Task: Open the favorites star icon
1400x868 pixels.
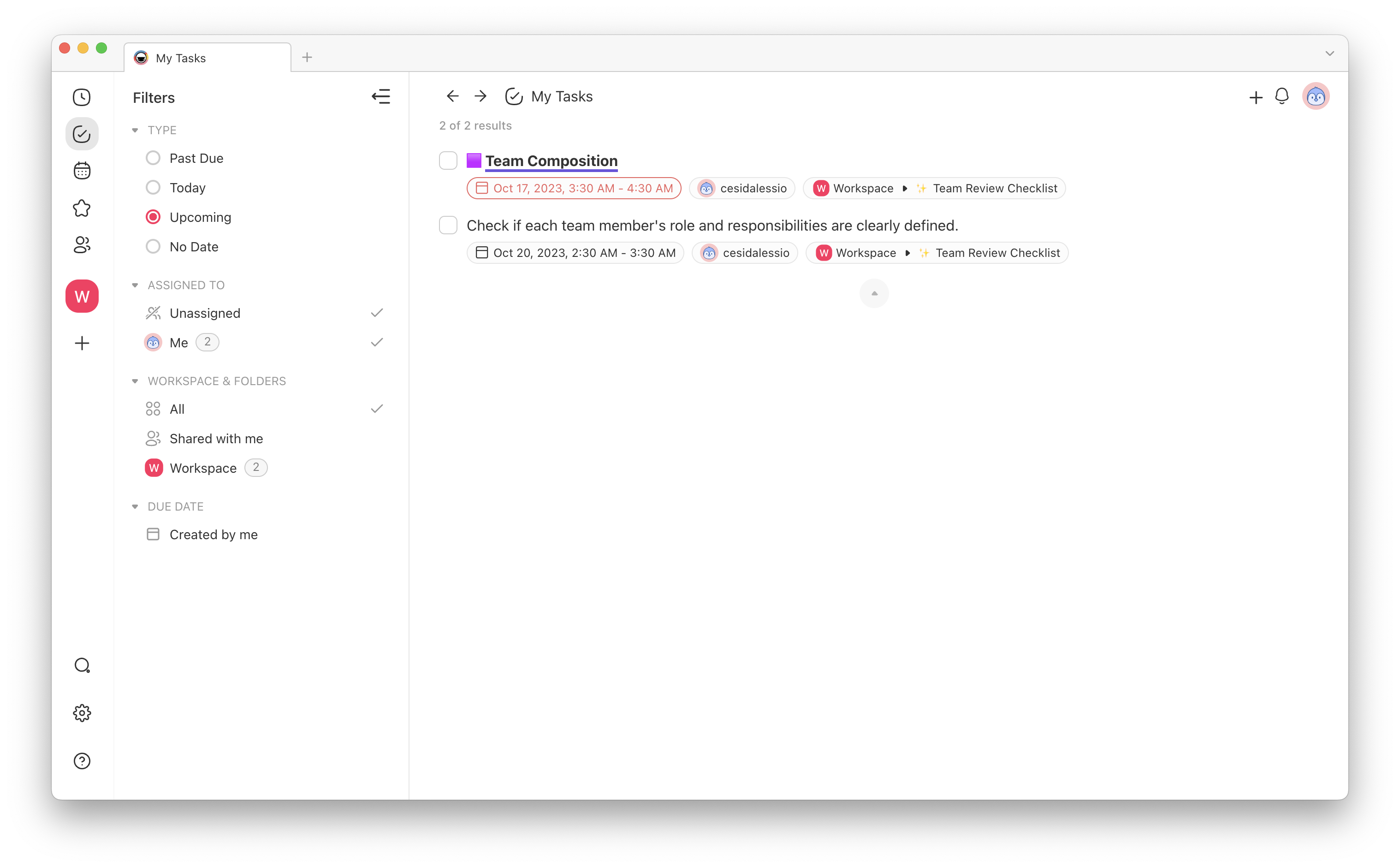Action: pos(82,208)
